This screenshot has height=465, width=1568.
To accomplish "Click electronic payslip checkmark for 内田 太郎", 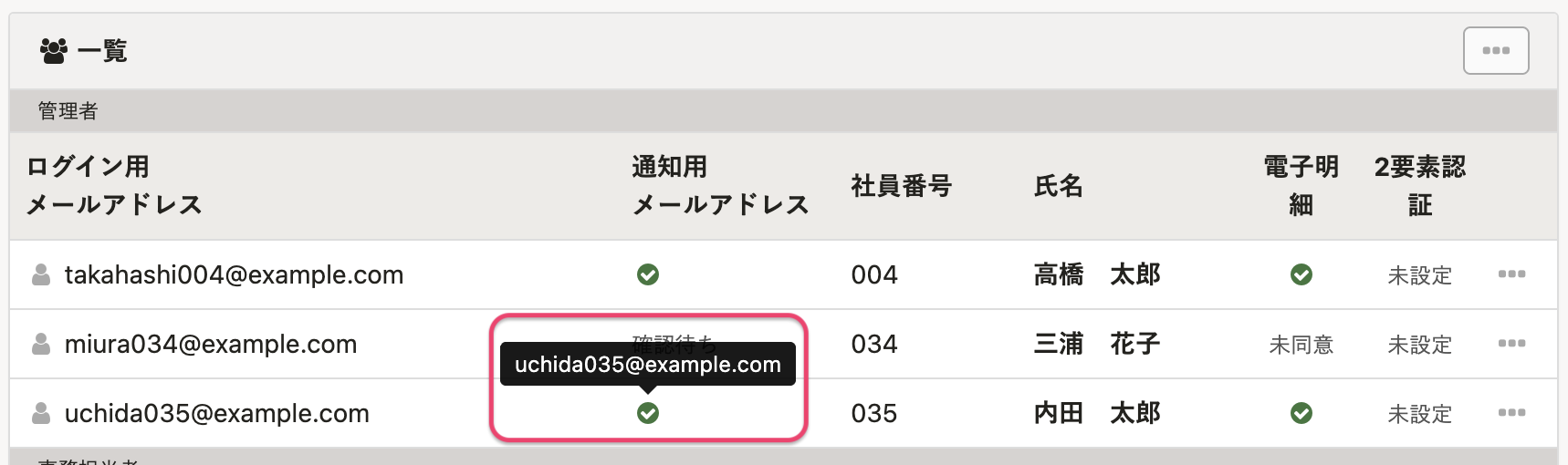I will click(x=1301, y=413).
